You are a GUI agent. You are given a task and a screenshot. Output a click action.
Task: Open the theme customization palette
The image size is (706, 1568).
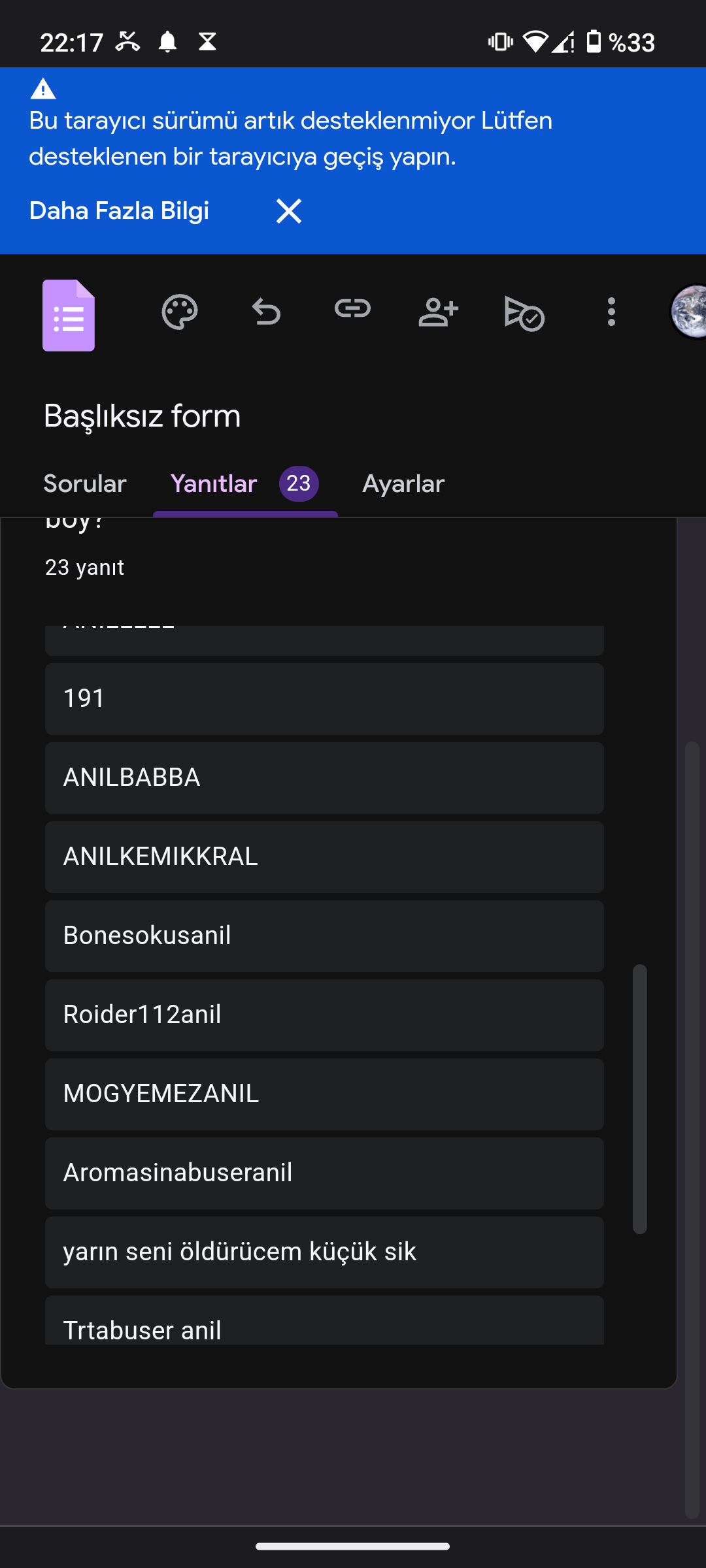point(180,312)
